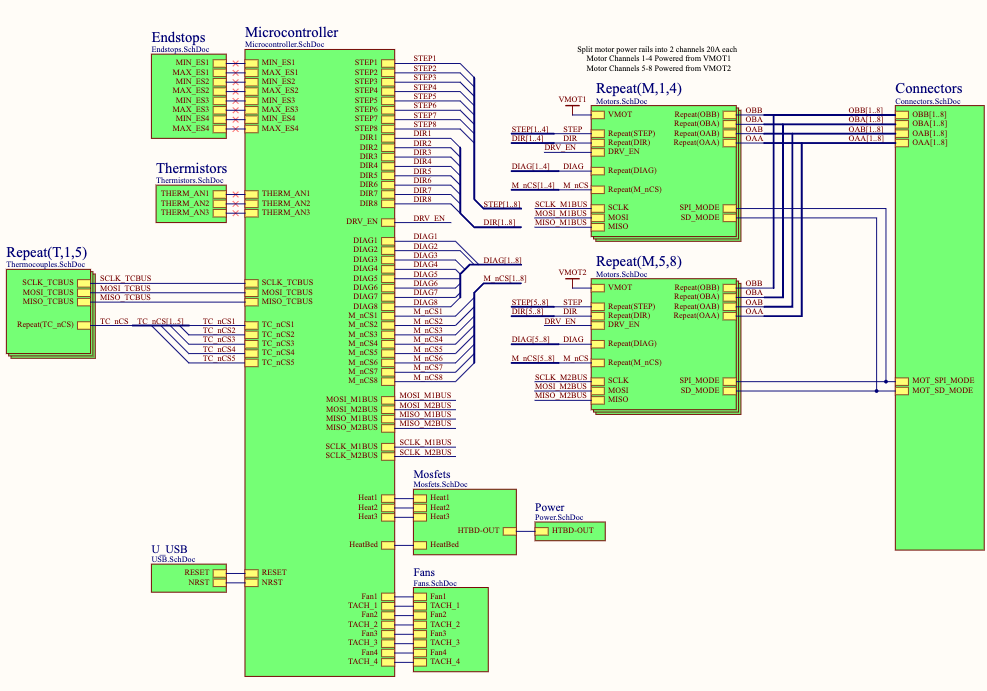This screenshot has height=691, width=987.
Task: Click the STEP[1..8] bus net label
Action: tap(501, 204)
